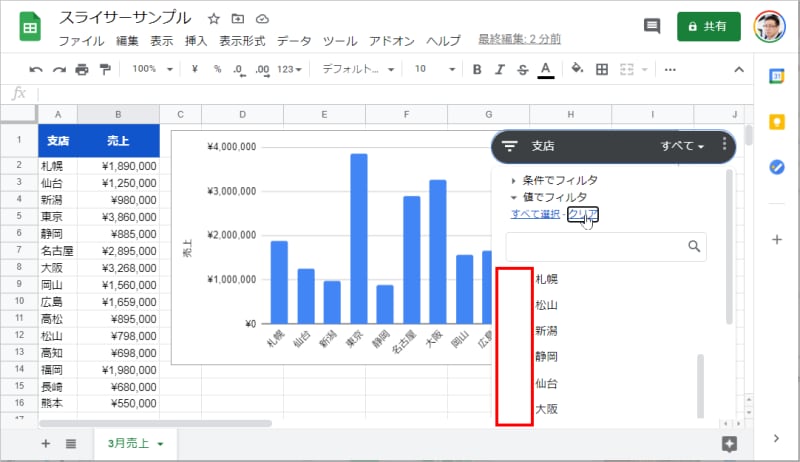
Task: Open the fill color picker
Action: click(x=577, y=68)
